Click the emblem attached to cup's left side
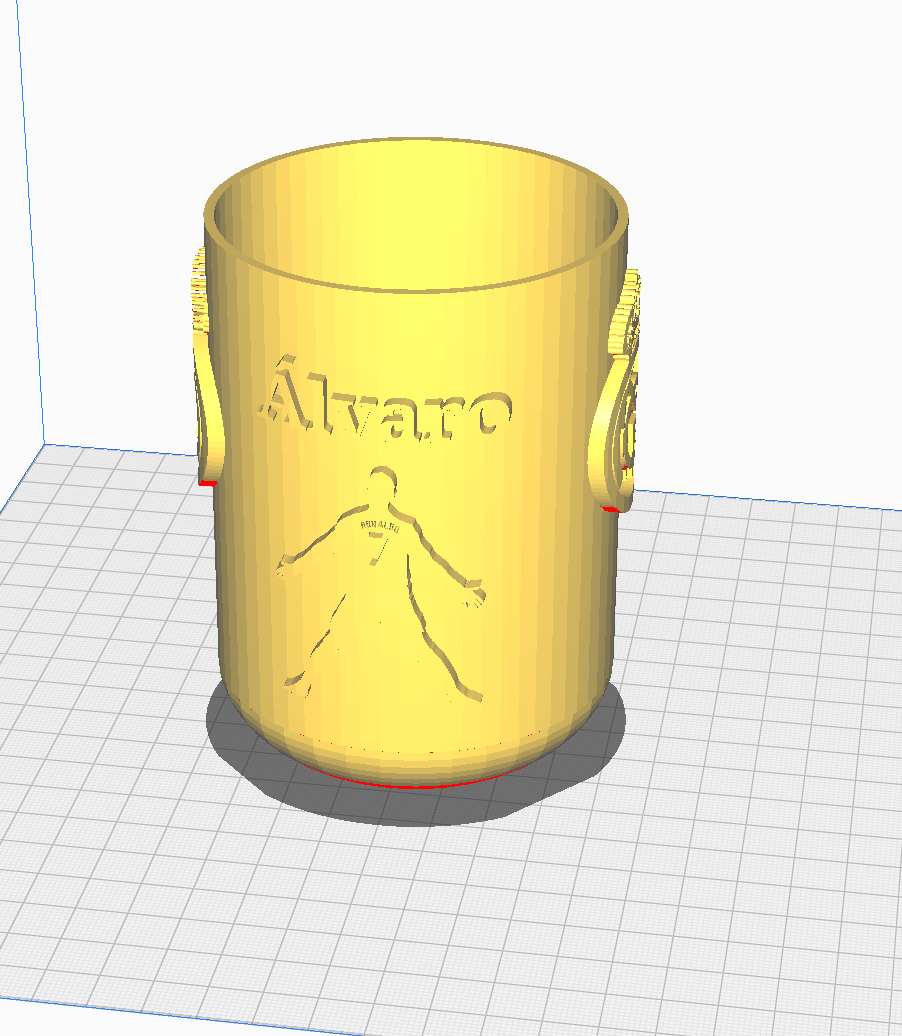This screenshot has height=1036, width=902. (x=208, y=367)
